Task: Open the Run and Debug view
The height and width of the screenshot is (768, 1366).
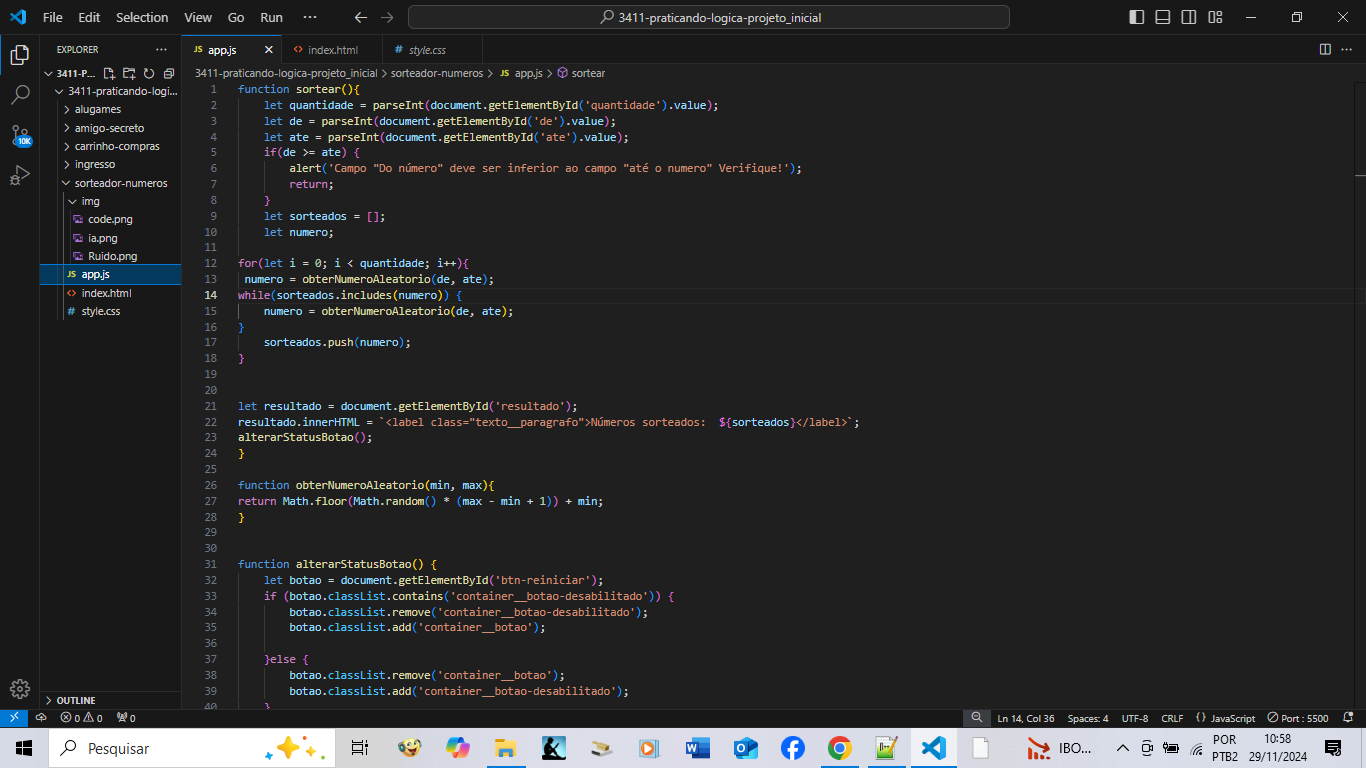Action: [x=19, y=176]
